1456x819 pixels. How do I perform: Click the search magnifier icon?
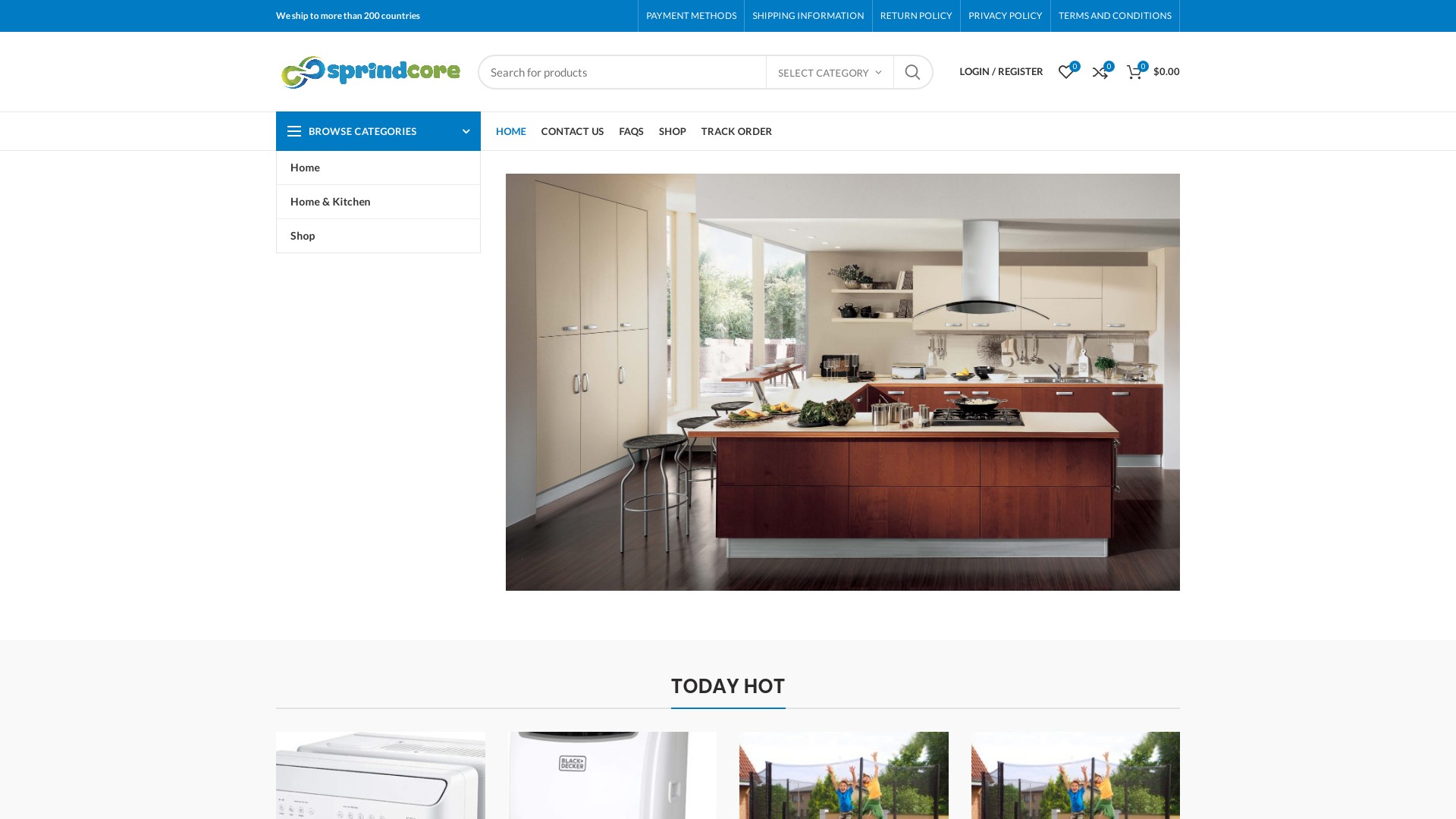tap(912, 72)
